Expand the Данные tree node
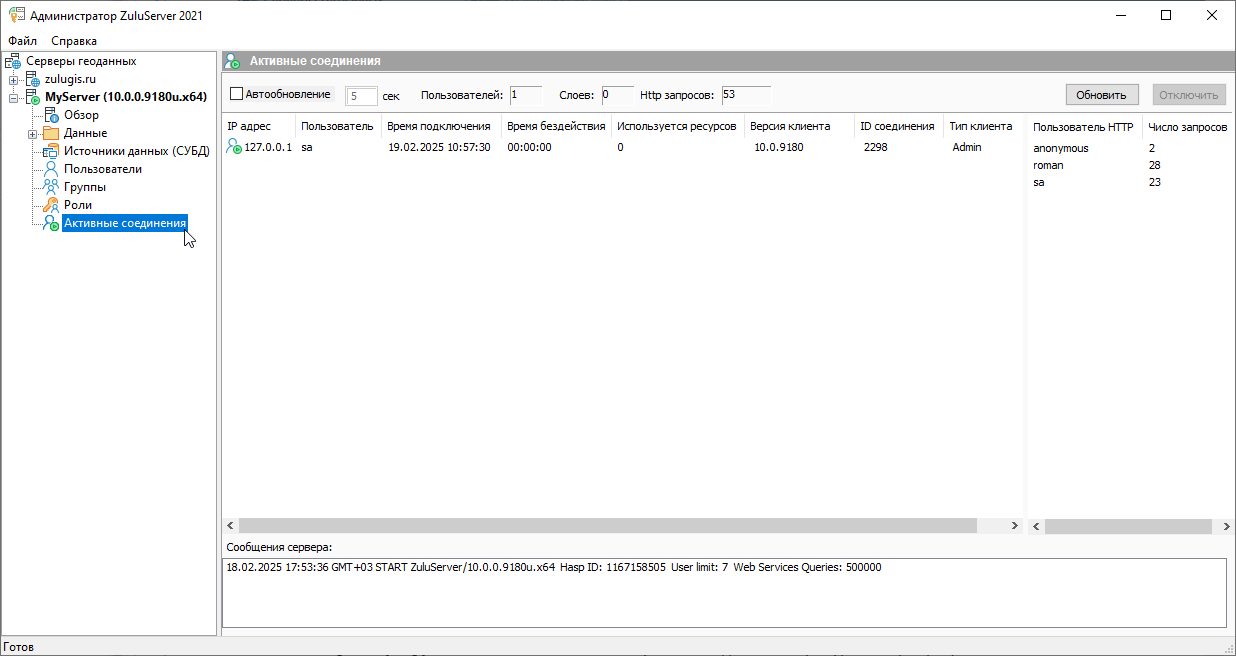The image size is (1236, 656). 32,133
